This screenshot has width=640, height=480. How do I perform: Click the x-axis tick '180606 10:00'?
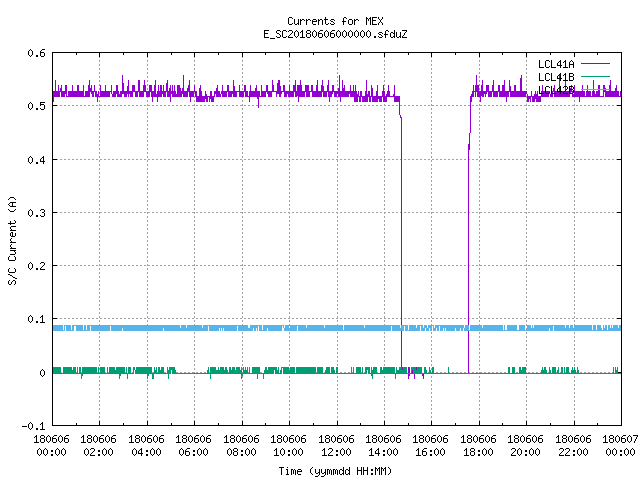288,446
